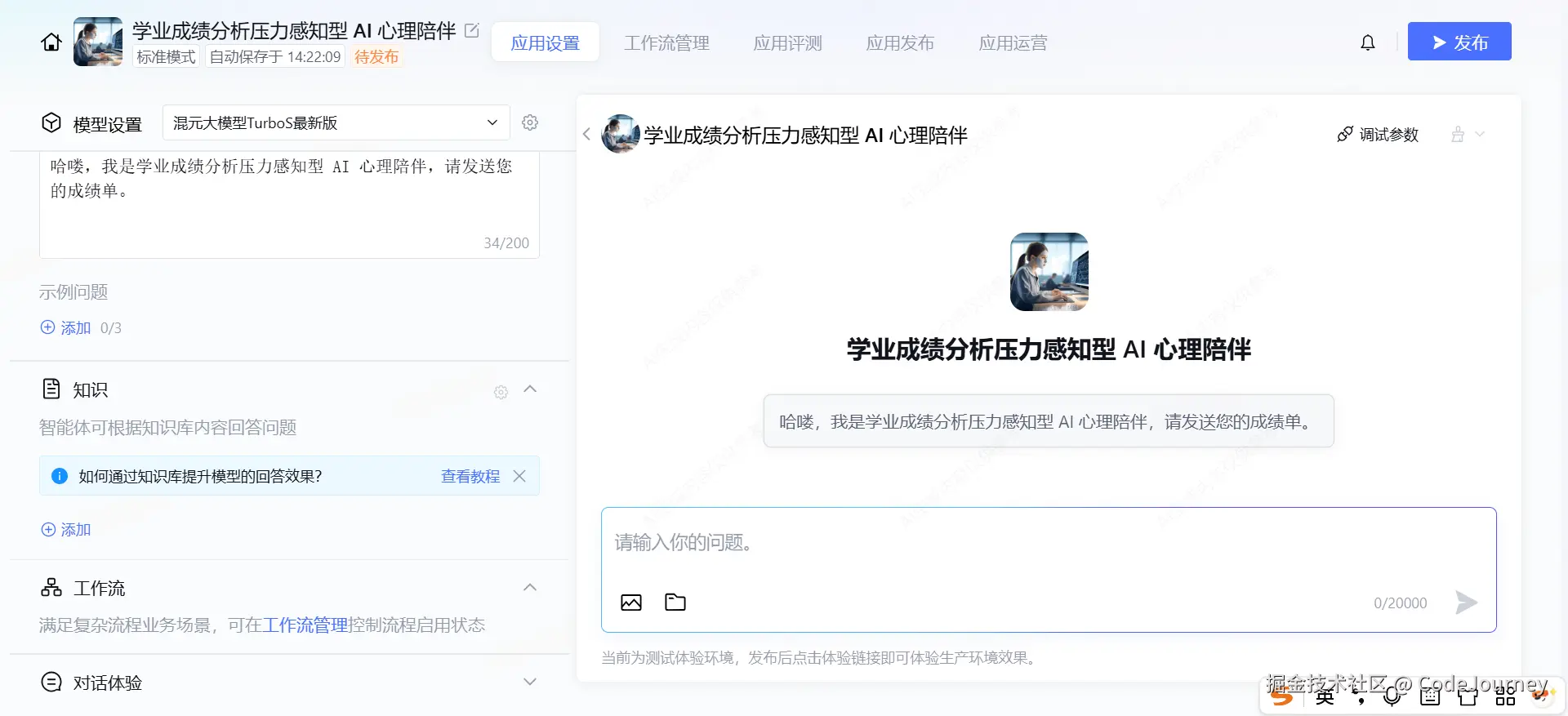Image resolution: width=1568 pixels, height=716 pixels.
Task: Click the 模型设置 label
Action: pyautogui.click(x=108, y=124)
